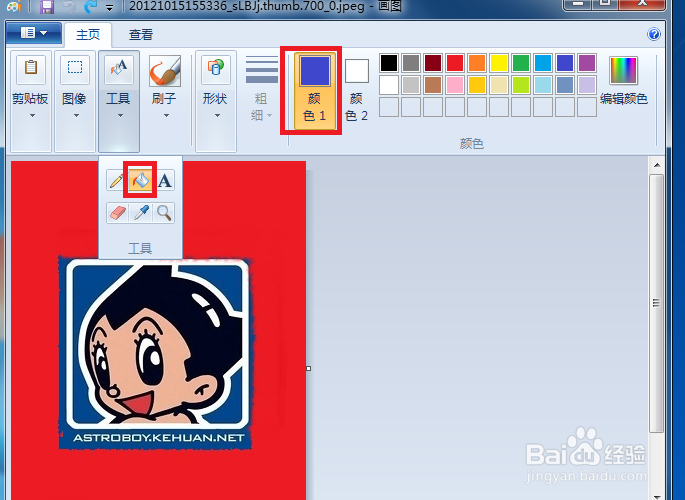Image resolution: width=685 pixels, height=500 pixels.
Task: Pick the black color swatch
Action: (389, 63)
